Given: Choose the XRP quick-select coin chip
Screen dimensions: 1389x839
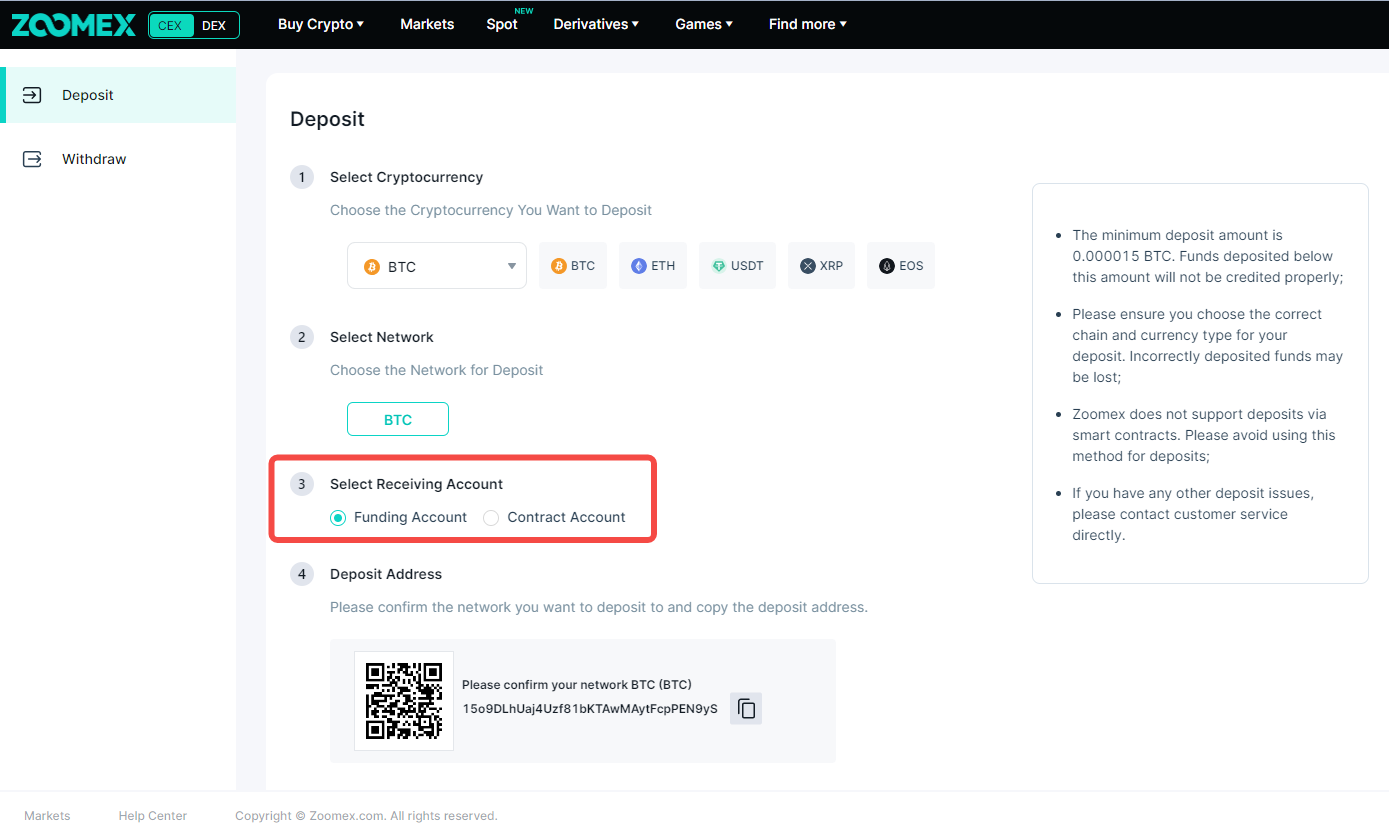Looking at the screenshot, I should [x=821, y=266].
